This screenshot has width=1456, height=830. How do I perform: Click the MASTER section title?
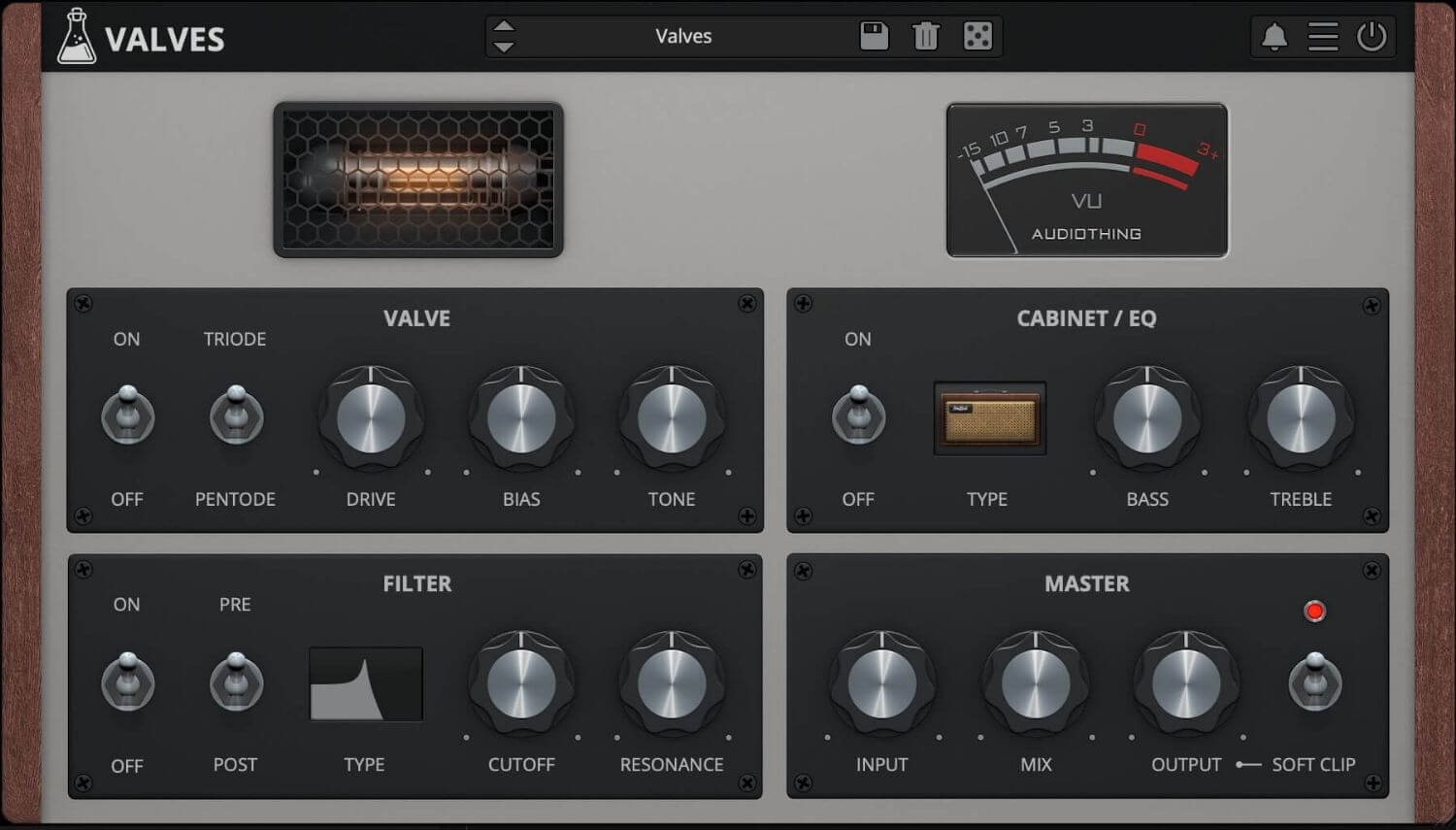pos(1087,583)
